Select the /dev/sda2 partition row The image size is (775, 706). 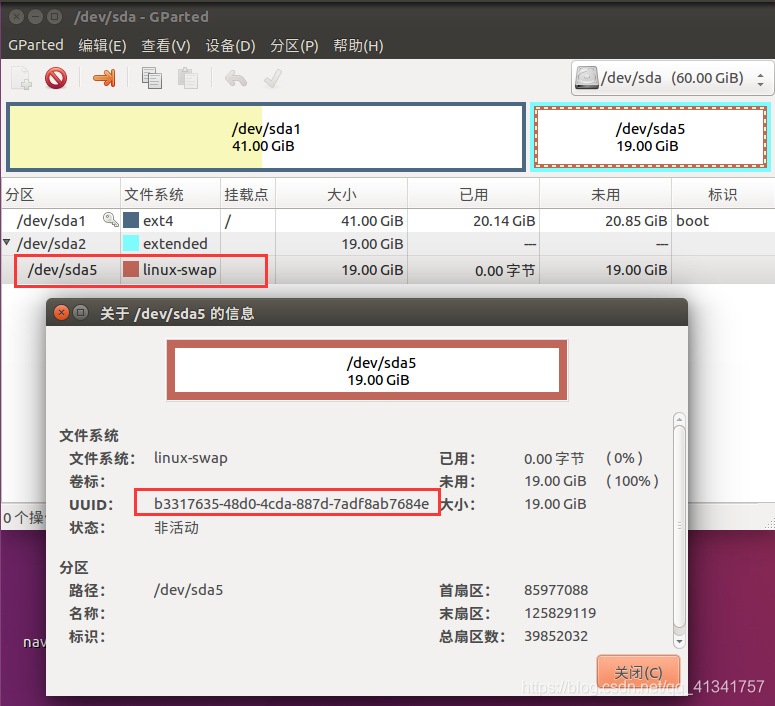[x=388, y=244]
